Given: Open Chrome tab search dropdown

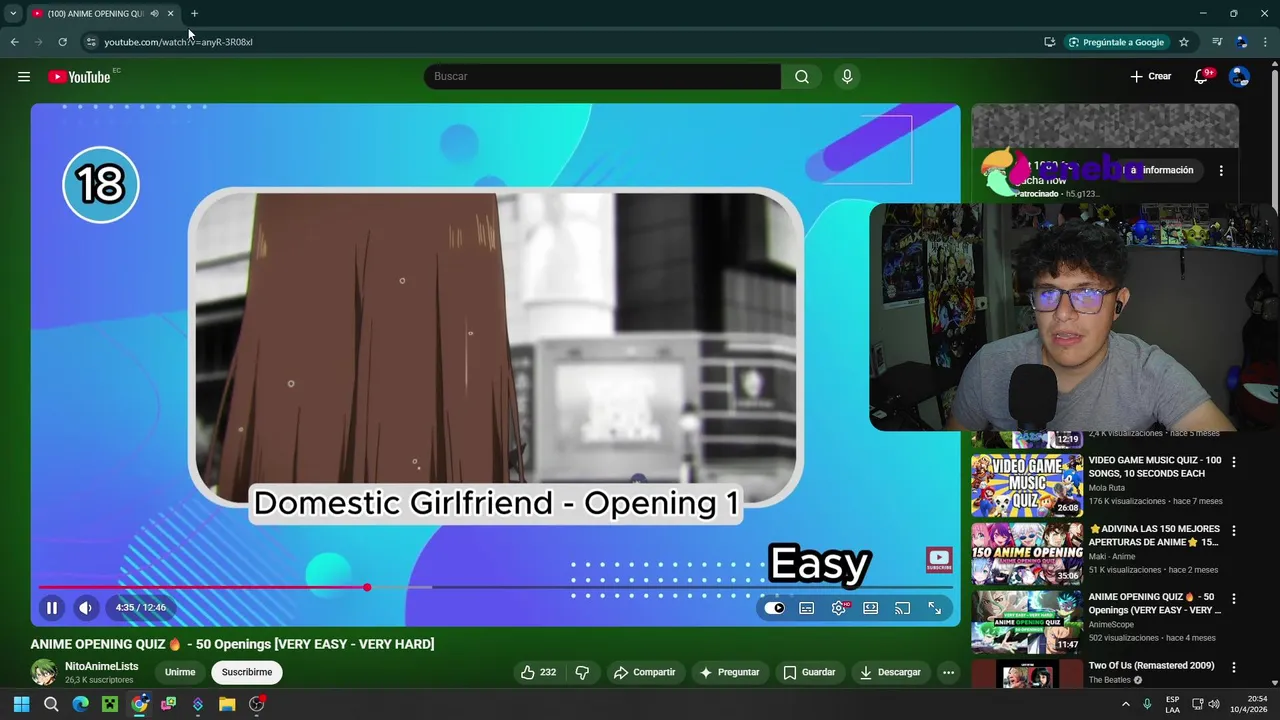Looking at the screenshot, I should [x=13, y=14].
